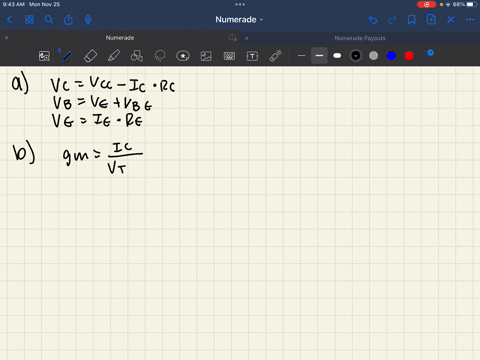Select the Lasso tool
Viewport: 480px width, 360px height.
point(160,56)
